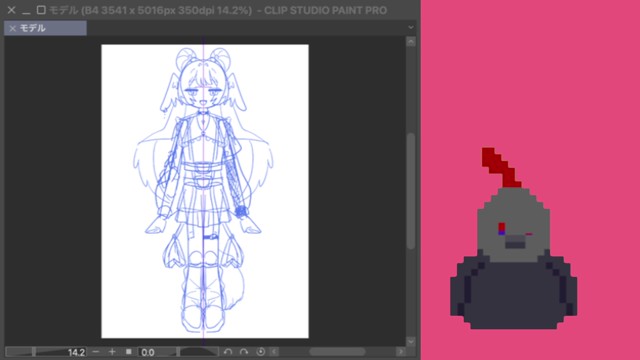640x360 pixels.
Task: Close the モデル tab
Action: tap(12, 28)
